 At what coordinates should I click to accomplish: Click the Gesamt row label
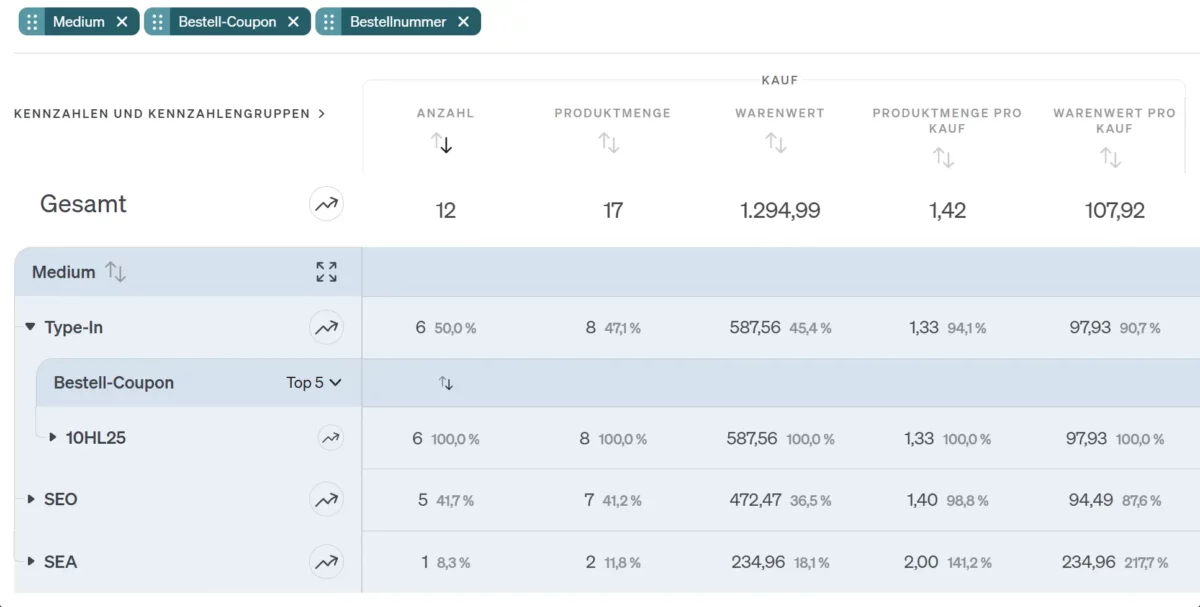click(83, 204)
